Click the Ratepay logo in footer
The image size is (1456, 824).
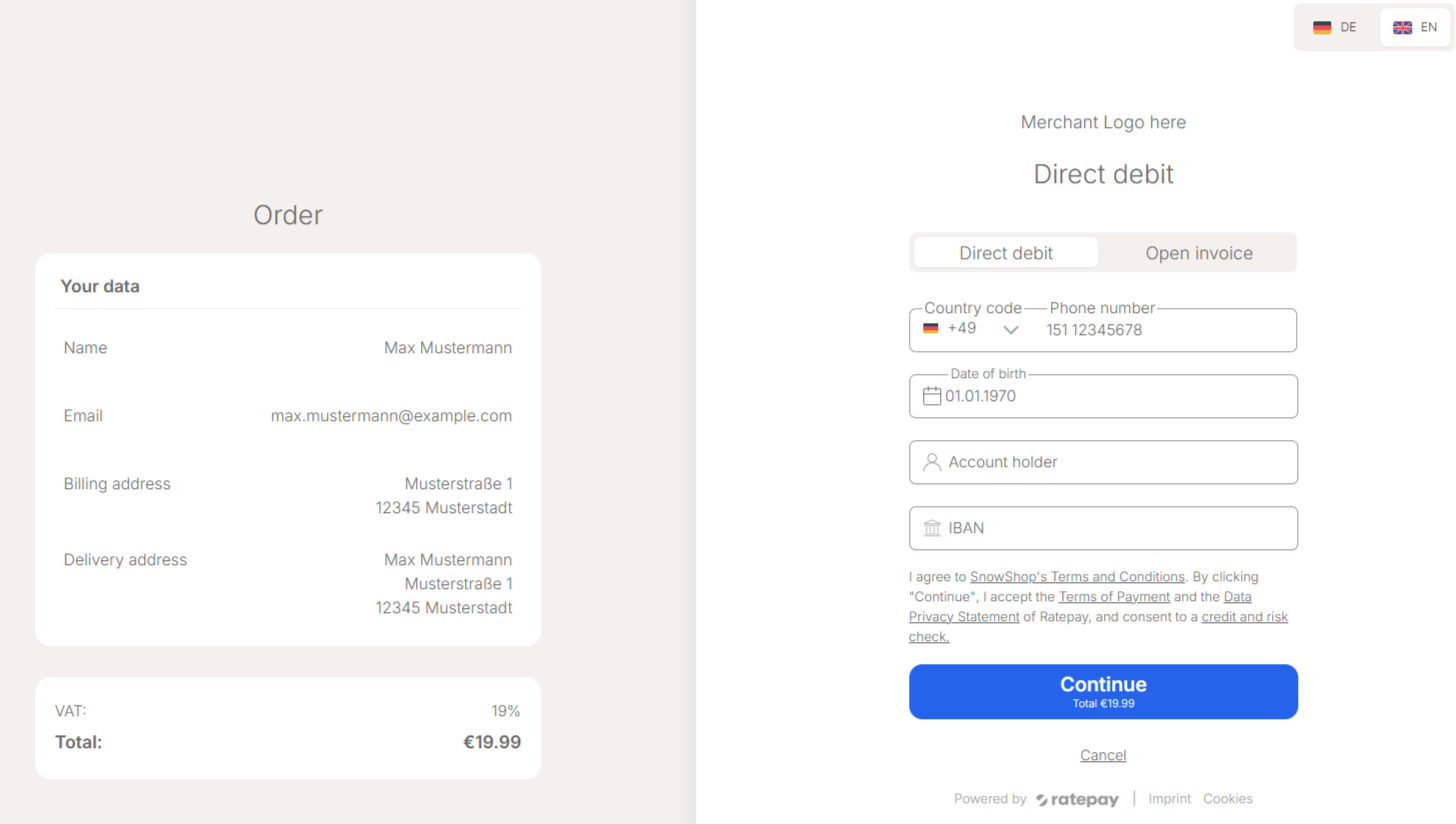1080,799
